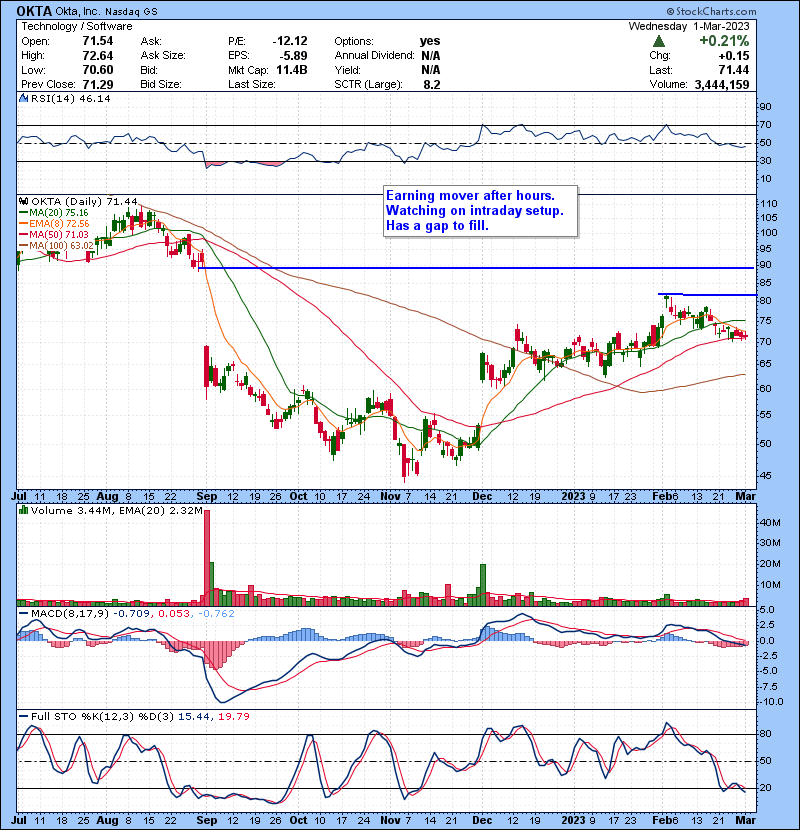Click the stochastic %D value 19.79
Screen dimensions: 800x830
(x=233, y=717)
